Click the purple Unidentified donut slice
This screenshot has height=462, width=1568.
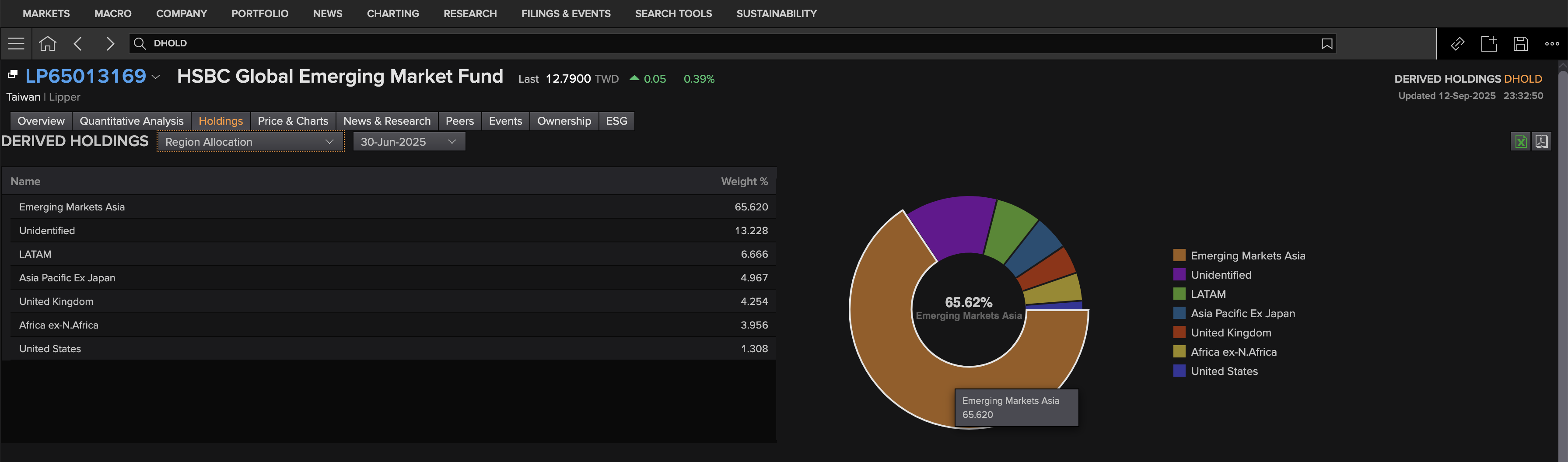tap(955, 224)
